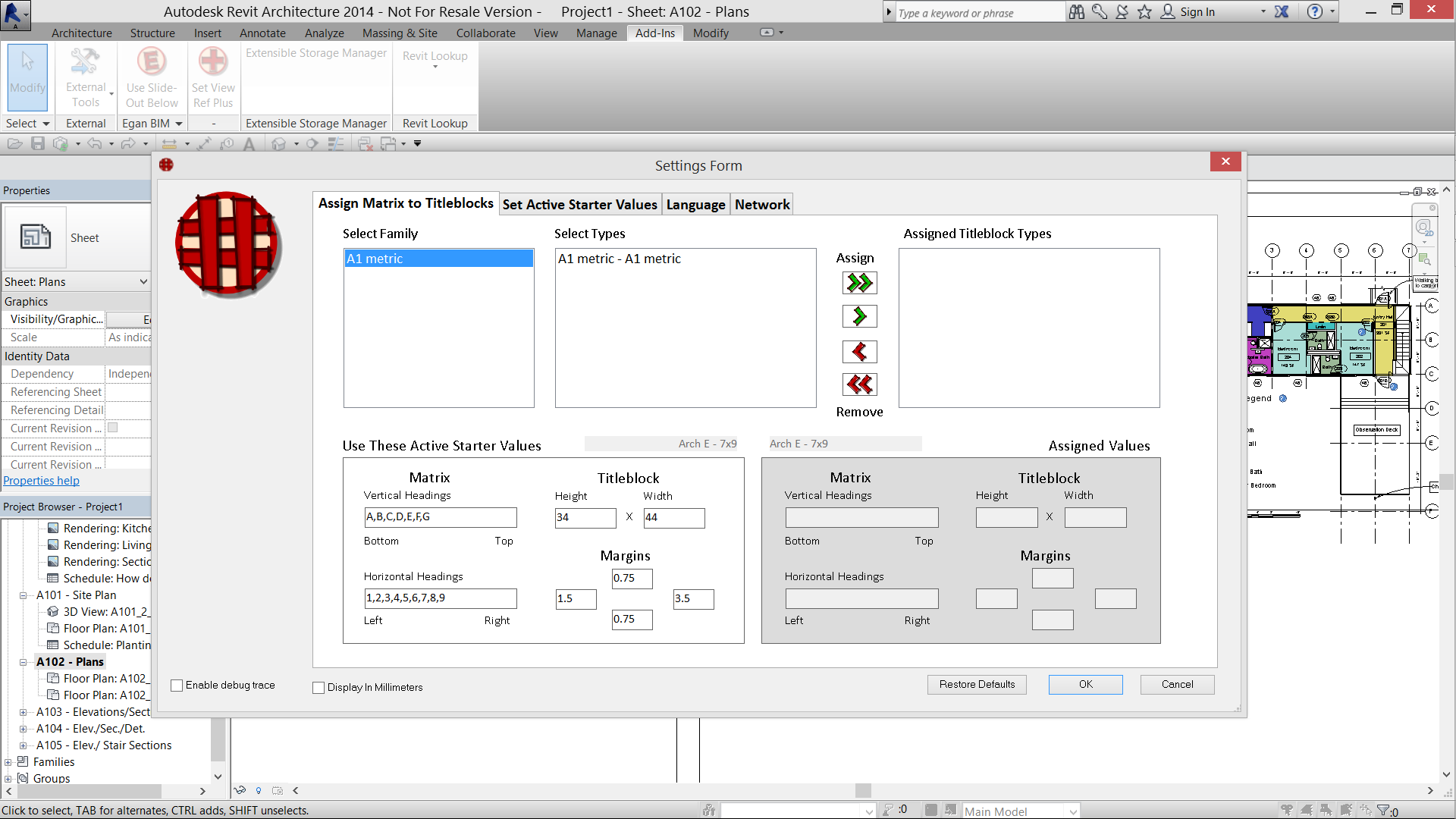
Task: Switch to Set Active Starter Values tab
Action: 579,205
